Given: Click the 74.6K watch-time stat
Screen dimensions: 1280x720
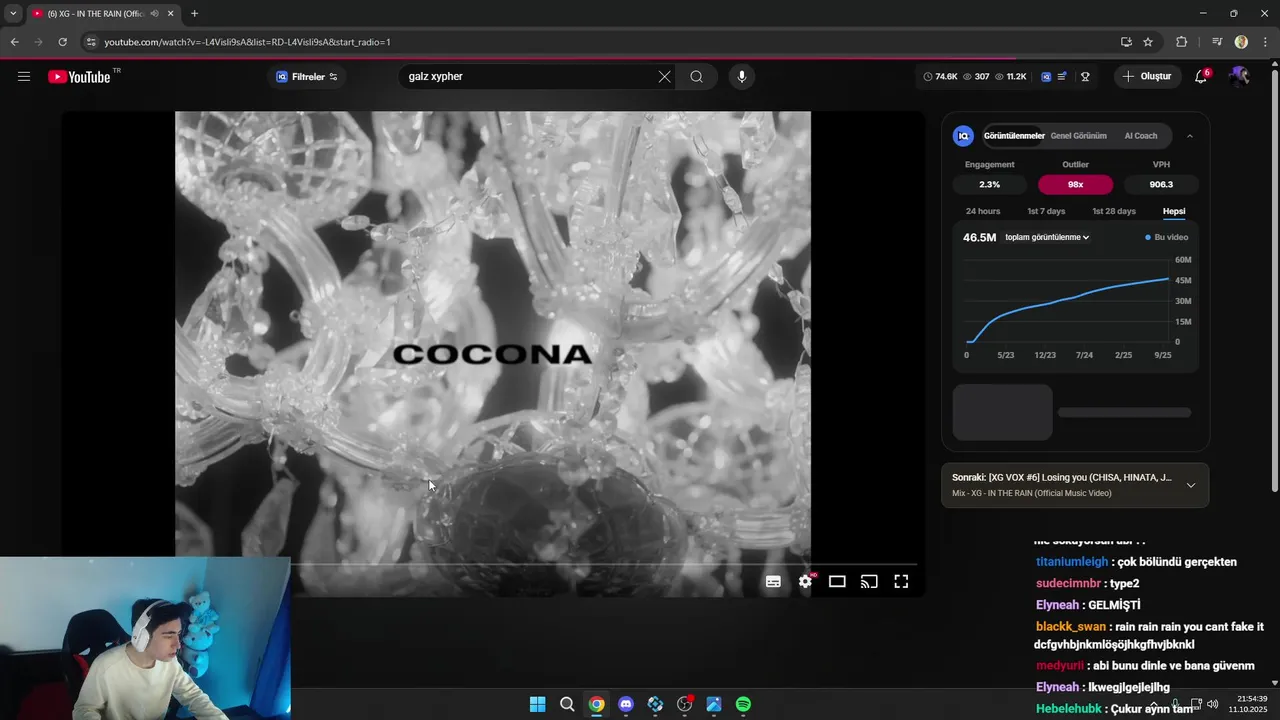Looking at the screenshot, I should 940,76.
